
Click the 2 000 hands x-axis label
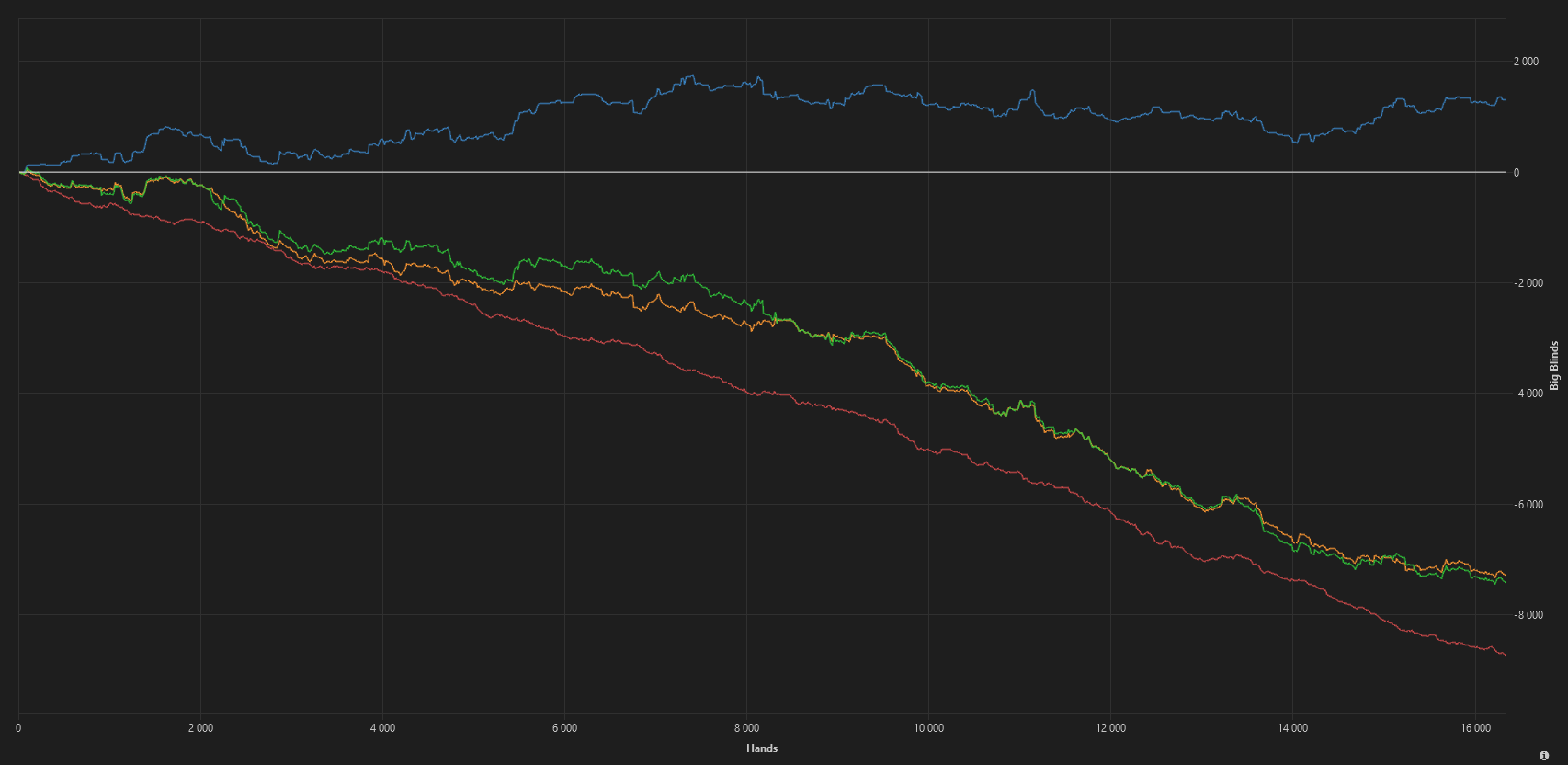pyautogui.click(x=200, y=728)
